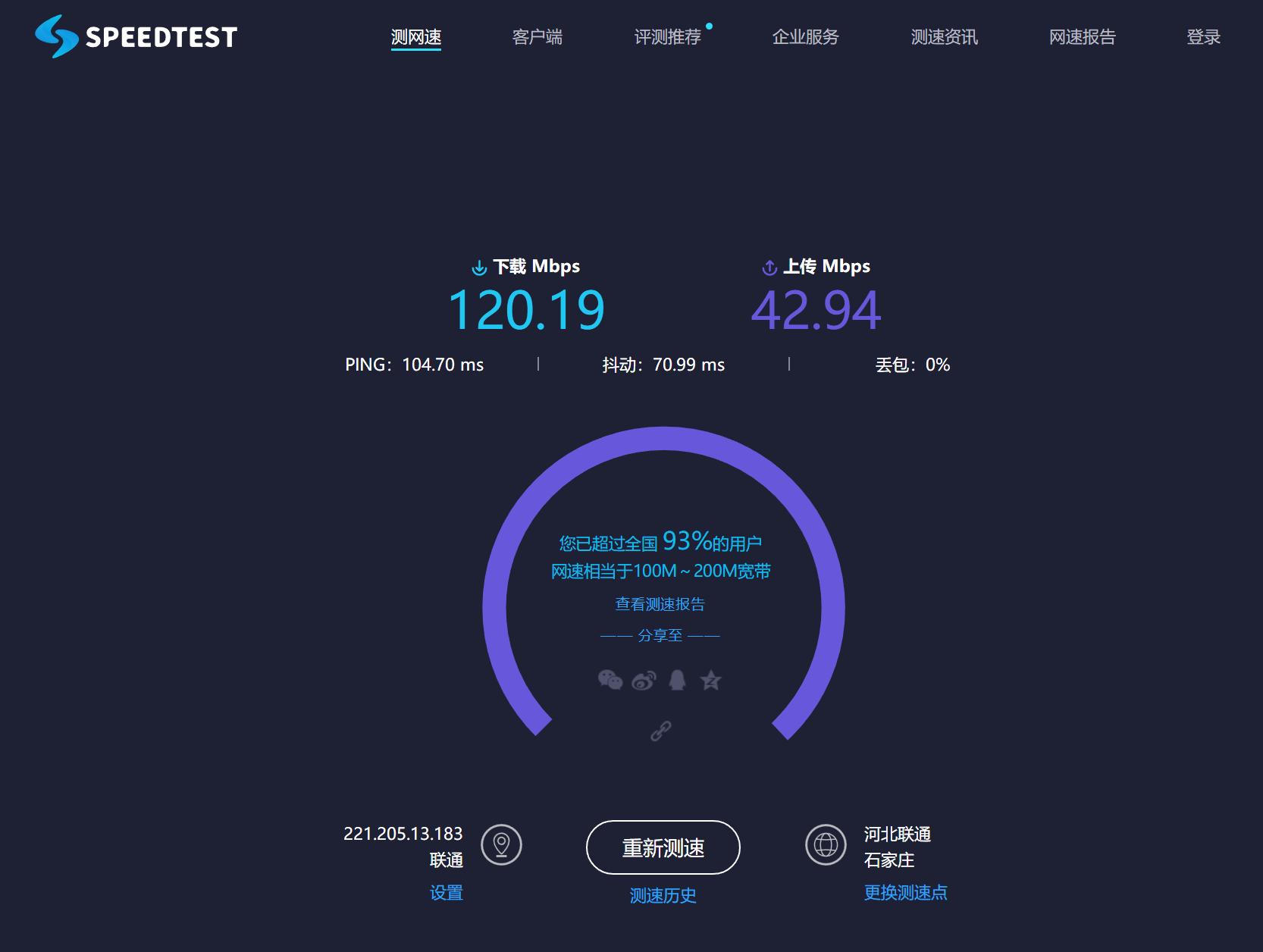Share the speed test on Sina Weibo
1263x952 pixels.
[644, 681]
